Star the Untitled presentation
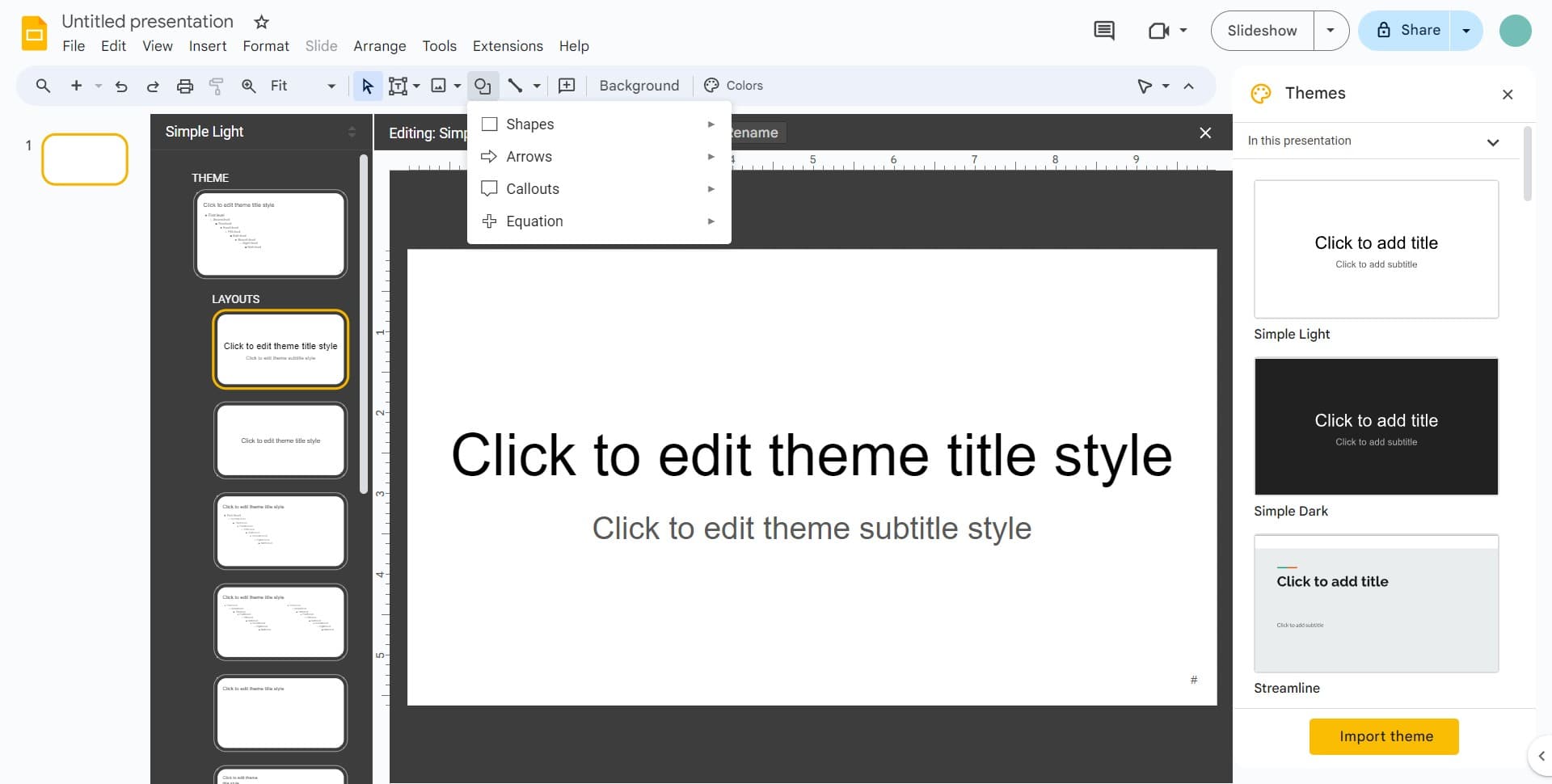1552x784 pixels. tap(261, 22)
